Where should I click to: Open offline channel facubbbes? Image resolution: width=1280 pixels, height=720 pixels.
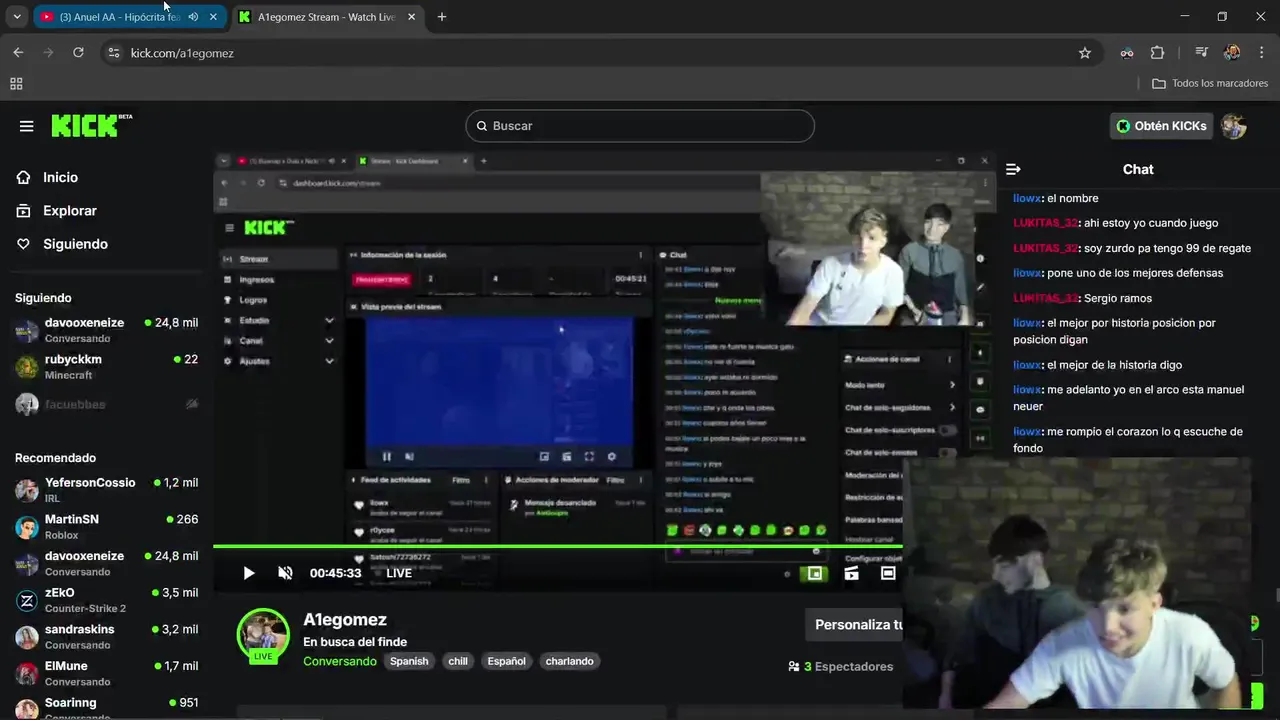(106, 404)
